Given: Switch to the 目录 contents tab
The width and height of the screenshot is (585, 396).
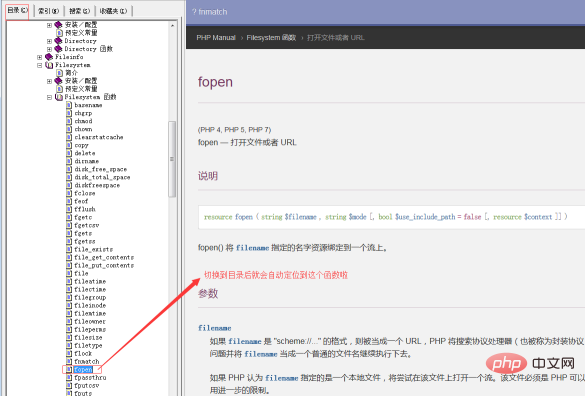Looking at the screenshot, I should pos(18,10).
